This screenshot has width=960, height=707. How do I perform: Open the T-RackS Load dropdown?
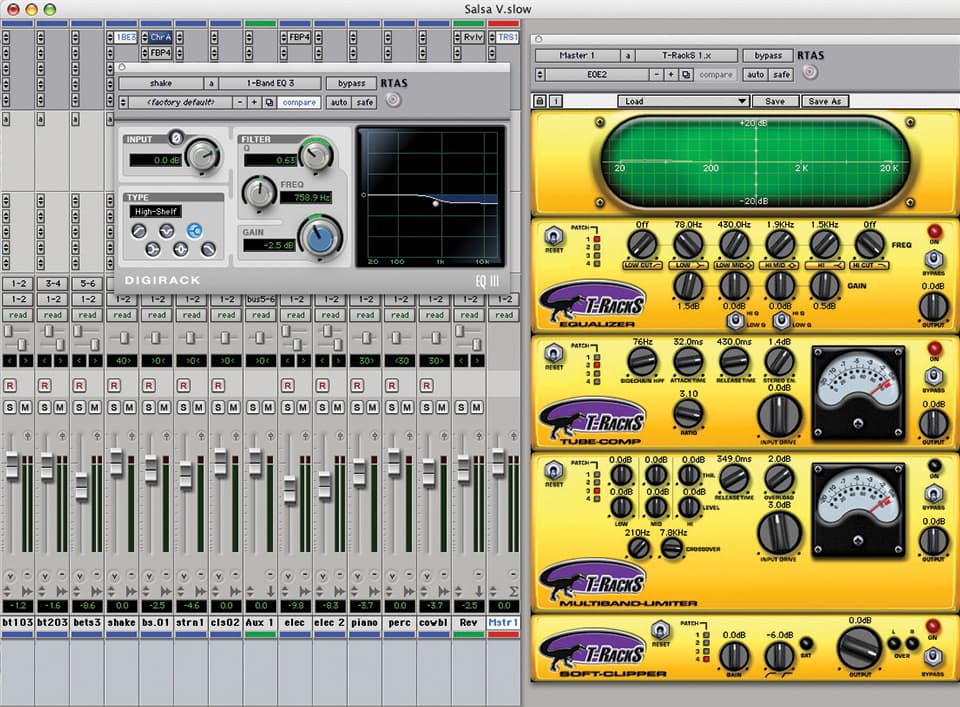coord(683,101)
